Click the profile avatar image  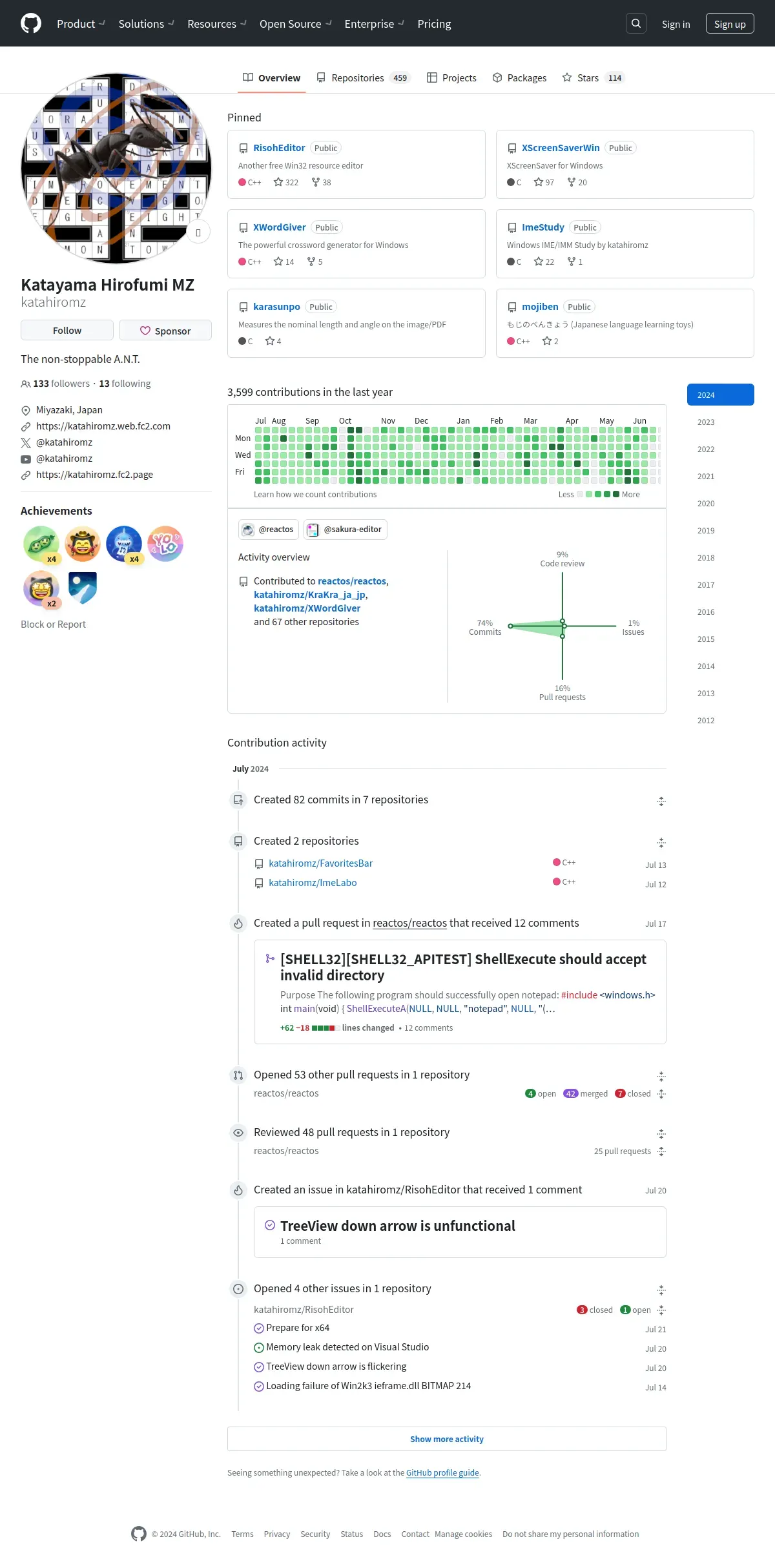click(x=116, y=169)
